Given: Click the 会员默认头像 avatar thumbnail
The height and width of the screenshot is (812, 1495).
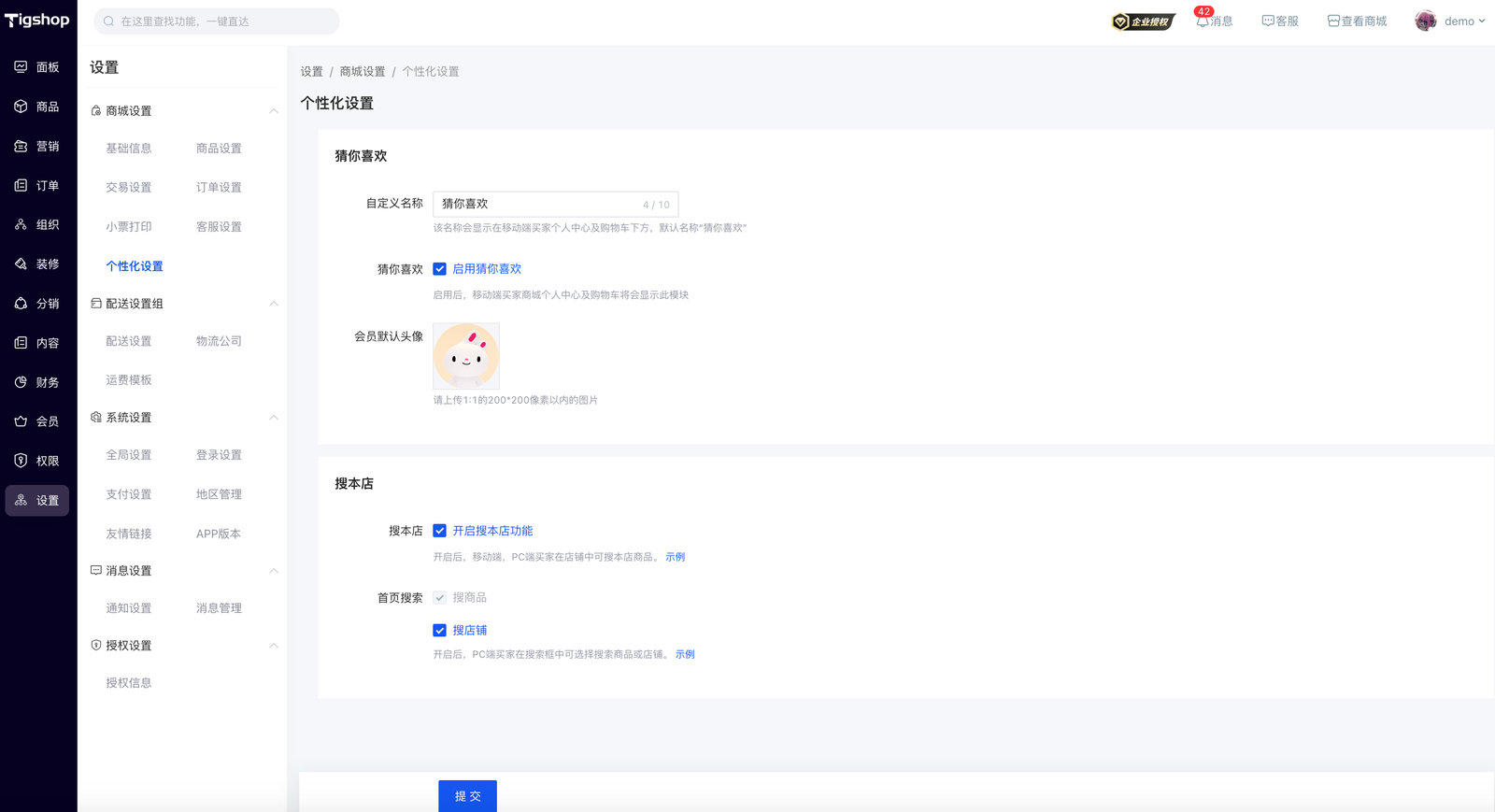Looking at the screenshot, I should click(466, 356).
